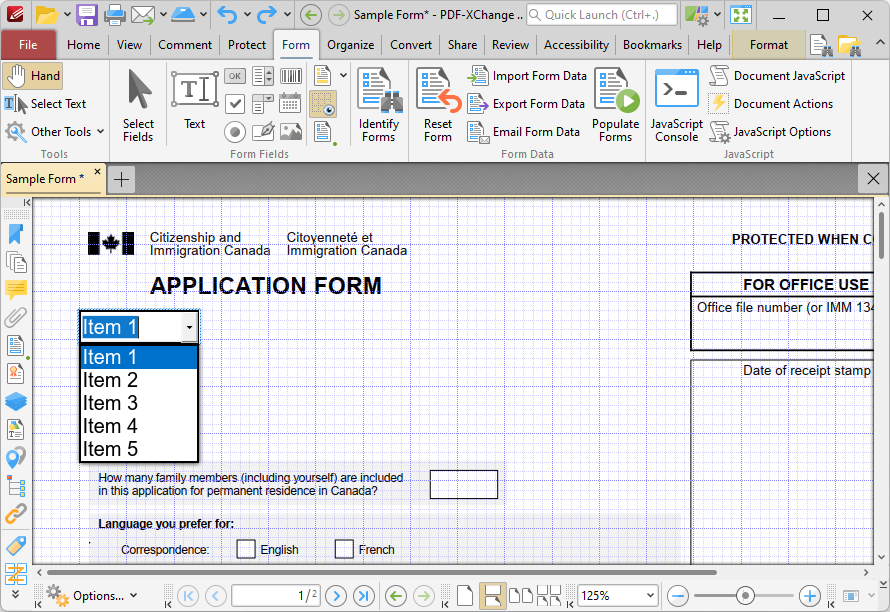Check the French correspondence box

pyautogui.click(x=344, y=549)
